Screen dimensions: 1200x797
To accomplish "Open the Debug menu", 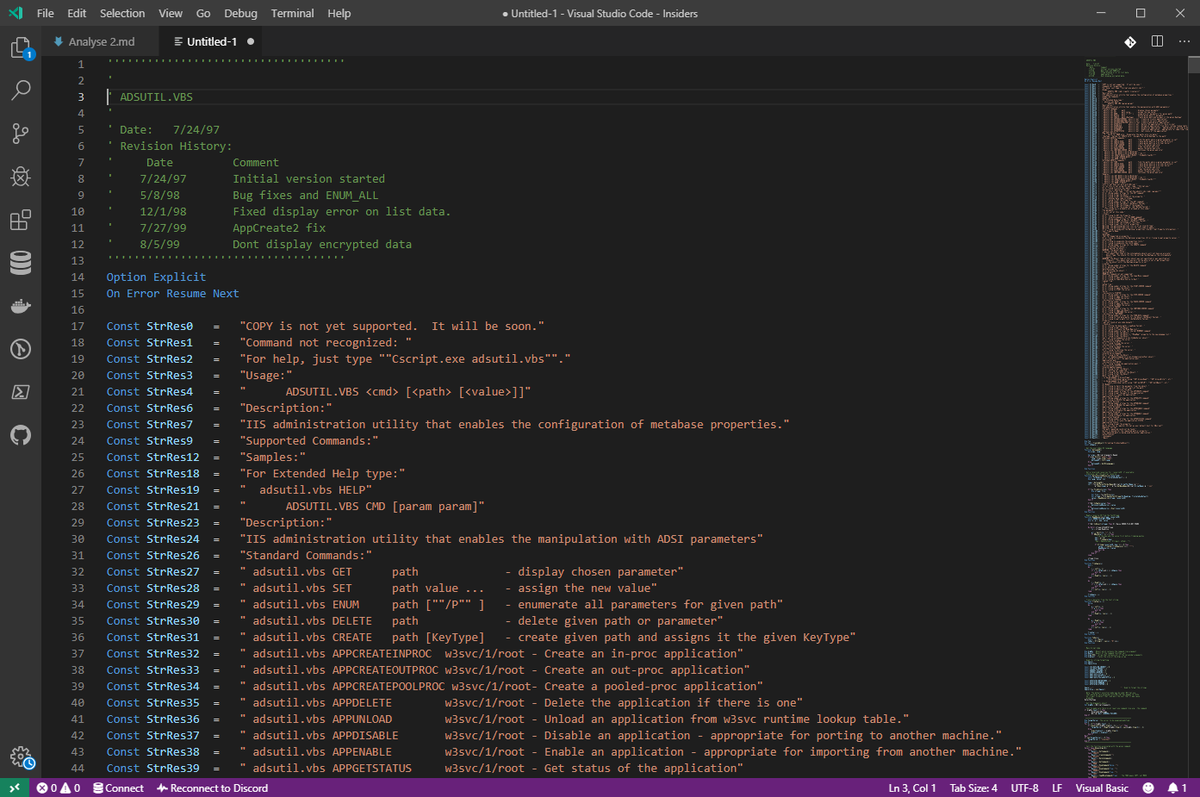I will [241, 13].
